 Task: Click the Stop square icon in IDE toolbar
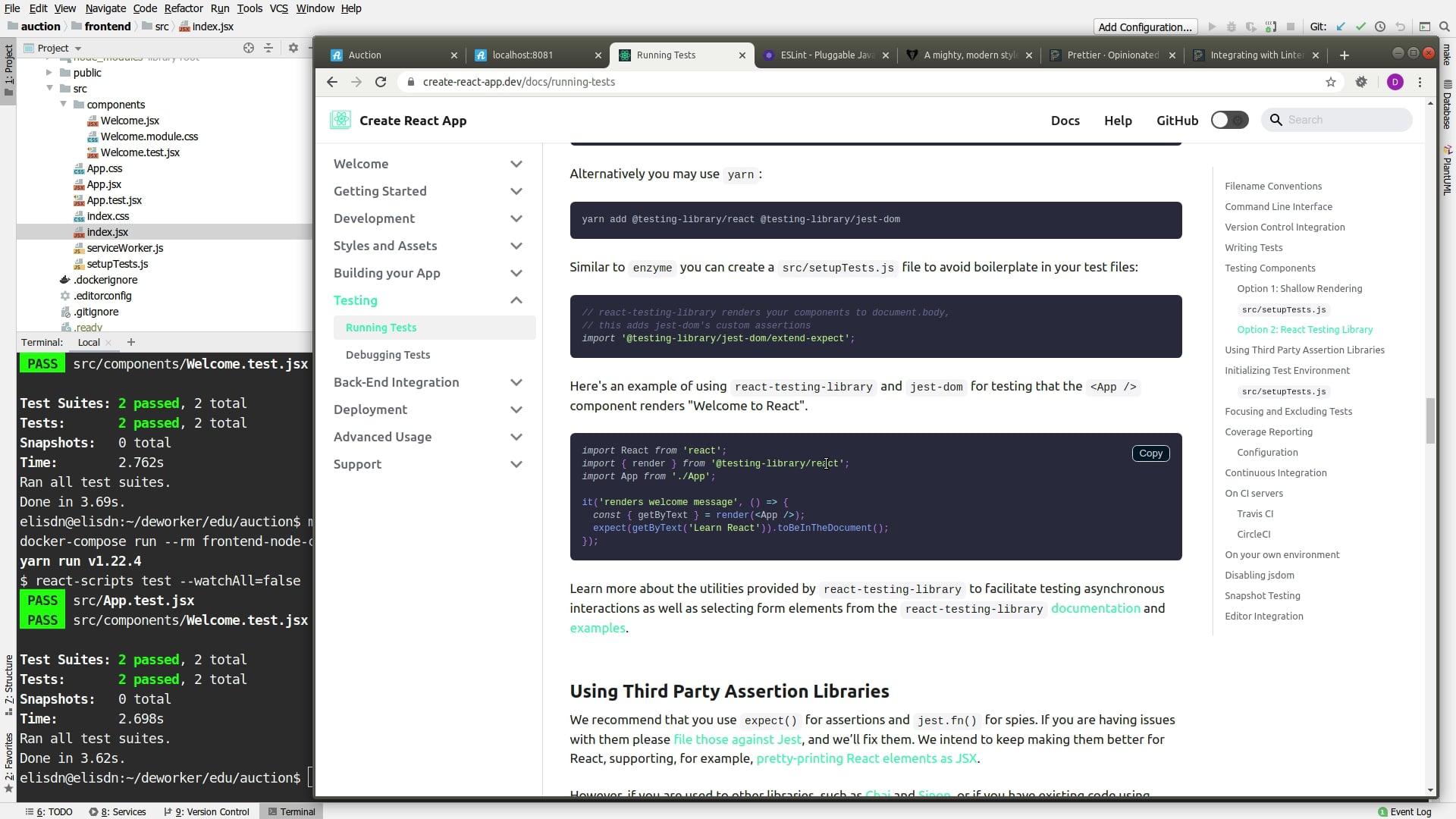coord(1291,27)
